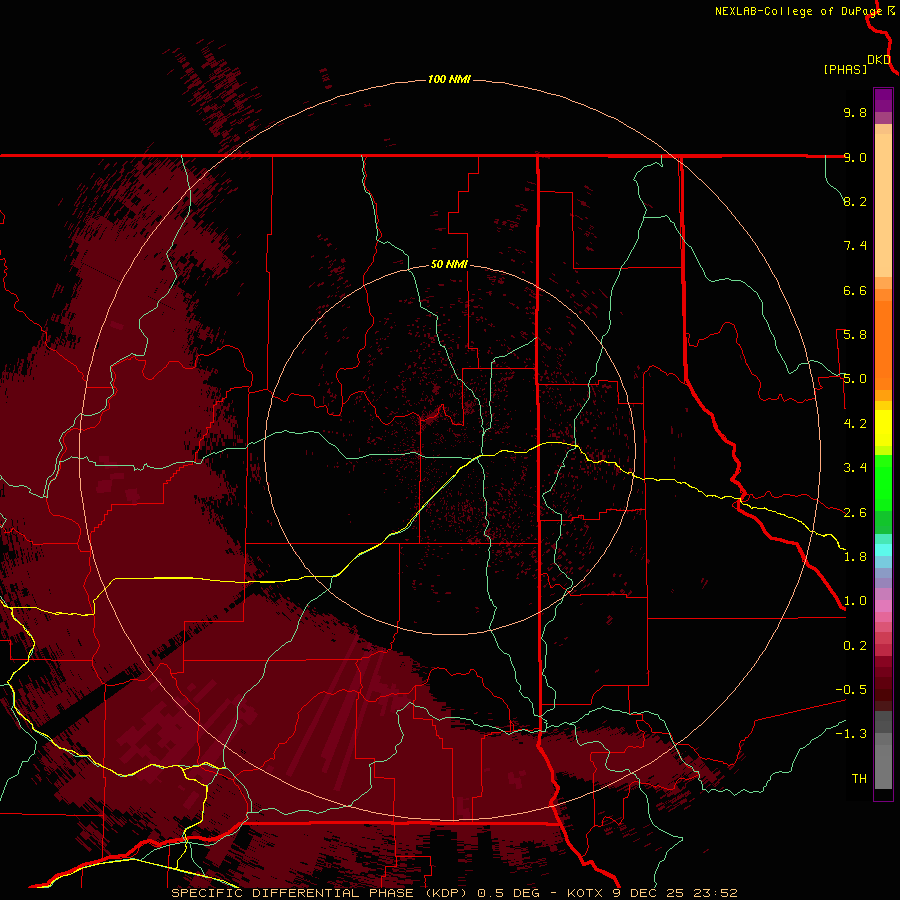Click the yellow segment of color bar
This screenshot has width=900, height=900.
883,428
